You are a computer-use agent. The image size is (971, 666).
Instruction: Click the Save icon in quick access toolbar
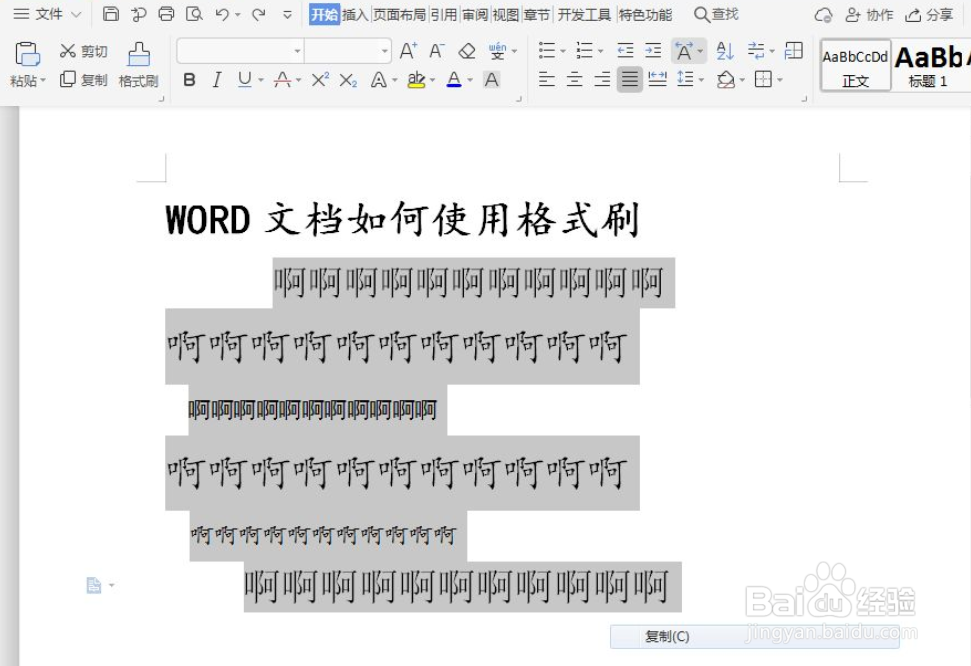pyautogui.click(x=110, y=14)
